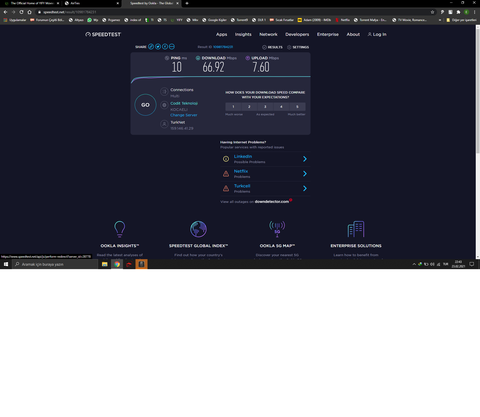
Task: Share result via Facebook icon
Action: (x=165, y=47)
